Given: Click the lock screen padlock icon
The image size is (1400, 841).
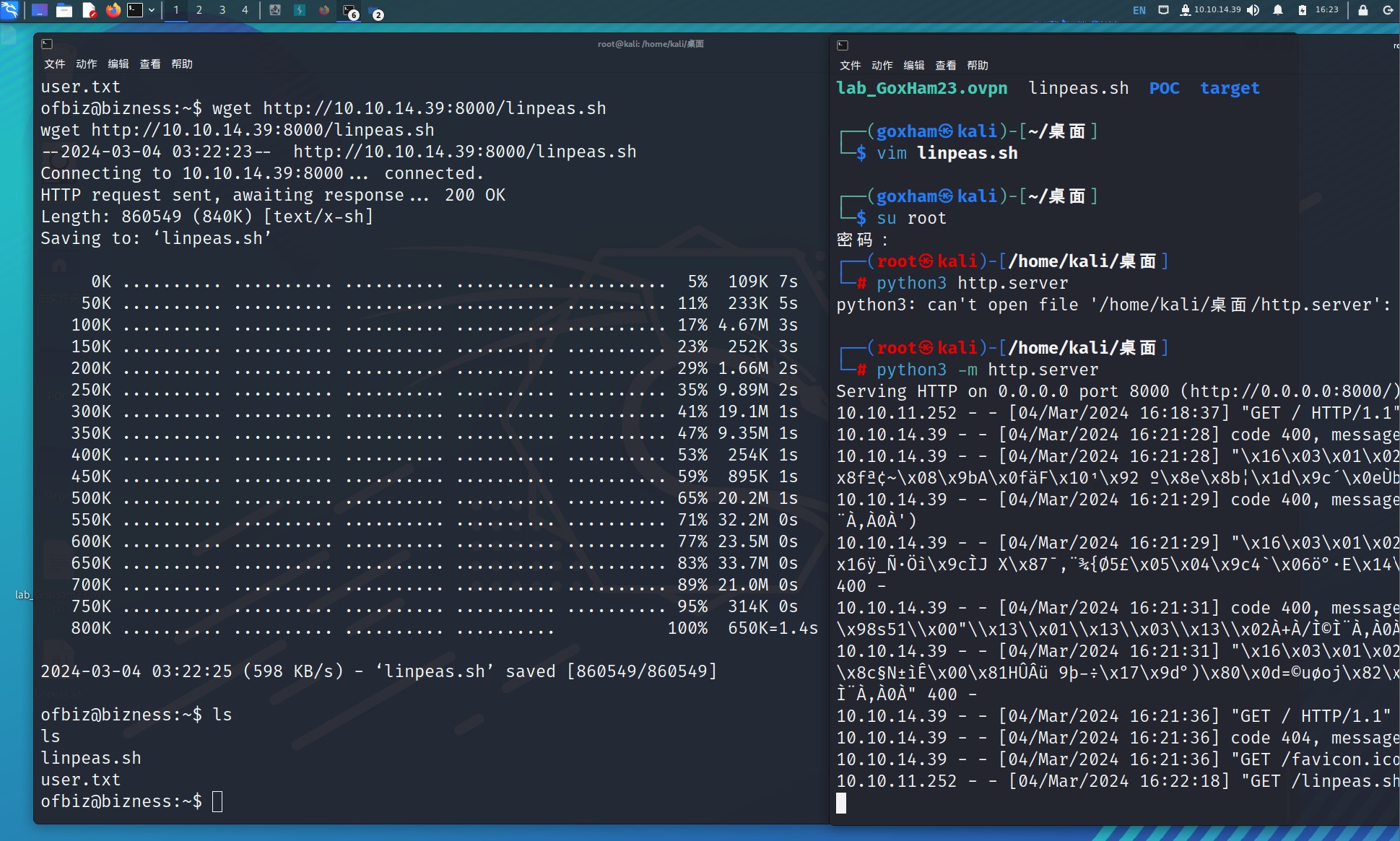Looking at the screenshot, I should [x=1363, y=10].
